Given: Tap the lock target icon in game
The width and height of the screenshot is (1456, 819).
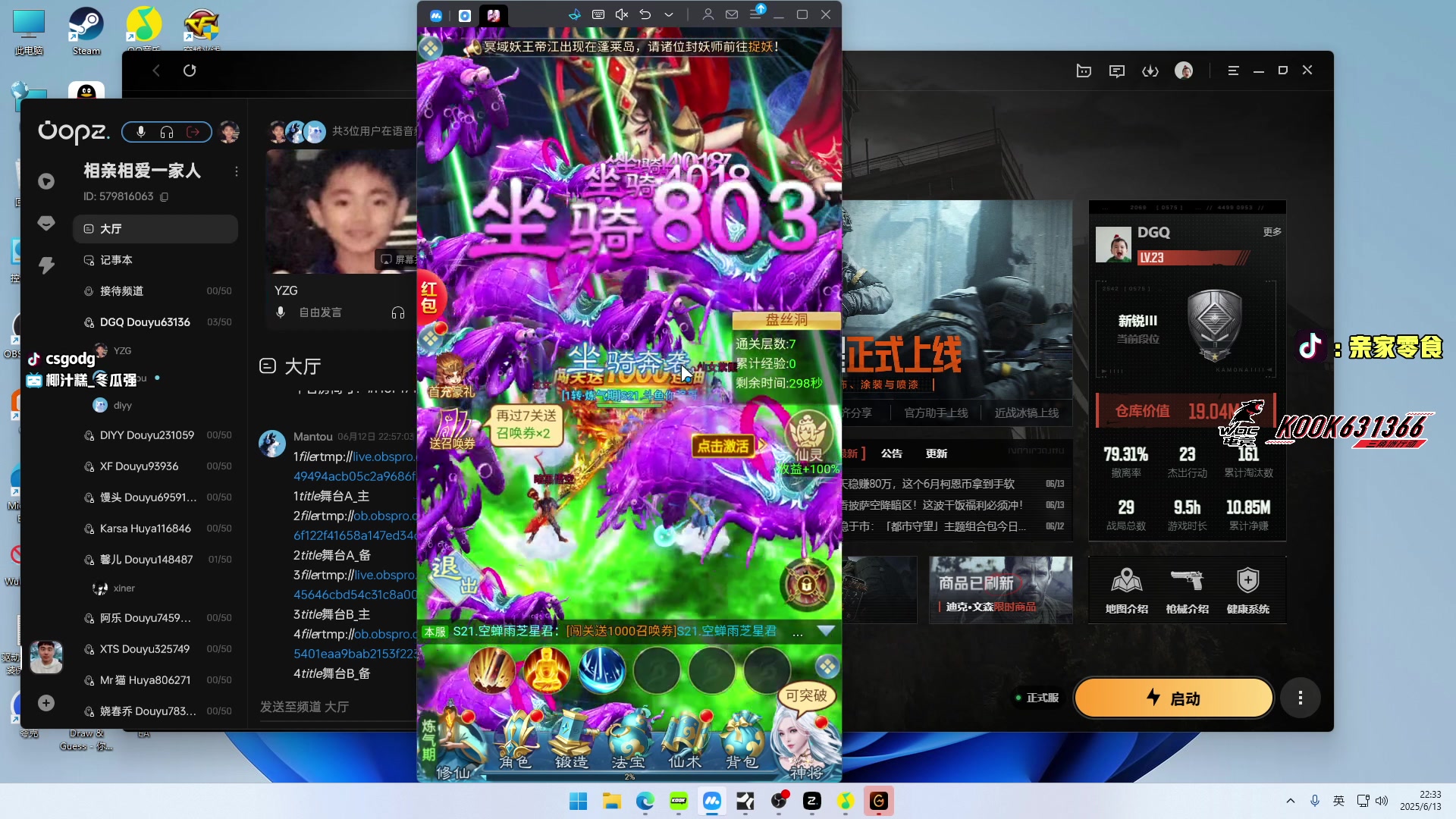Looking at the screenshot, I should pyautogui.click(x=806, y=585).
